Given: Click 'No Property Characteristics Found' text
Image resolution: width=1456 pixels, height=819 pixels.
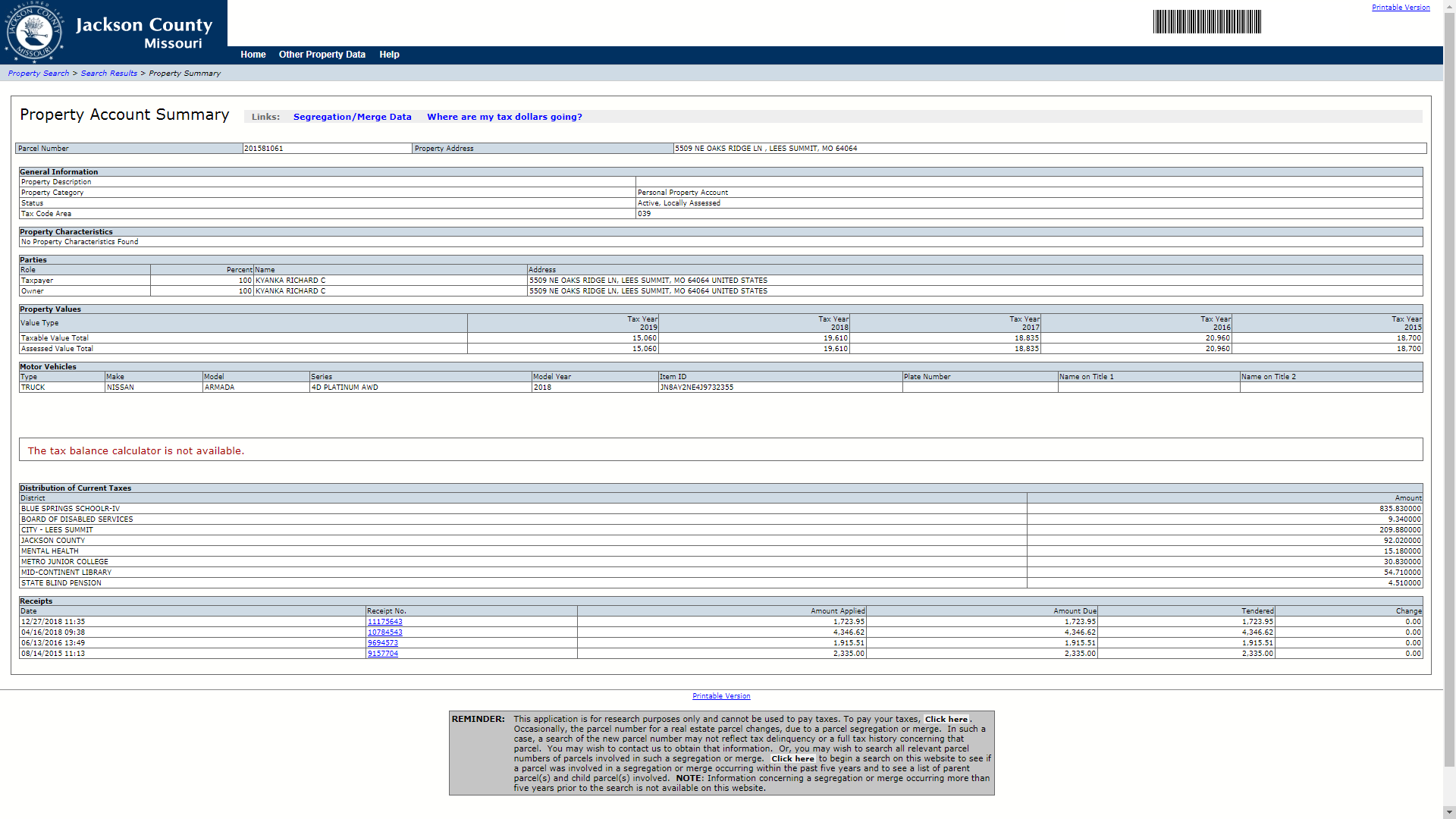Looking at the screenshot, I should (x=80, y=242).
